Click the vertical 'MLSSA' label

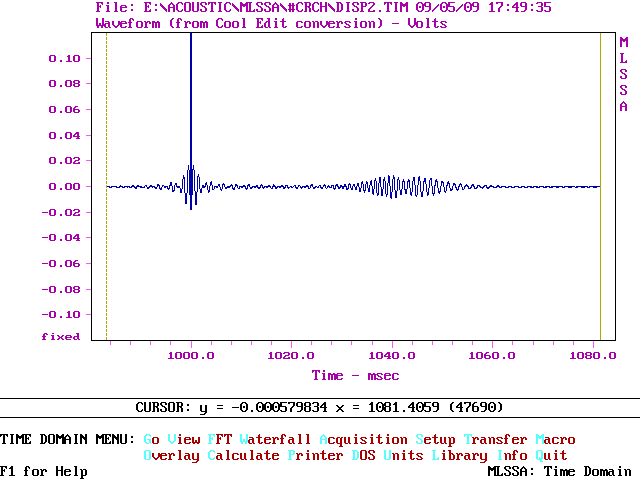pos(623,74)
